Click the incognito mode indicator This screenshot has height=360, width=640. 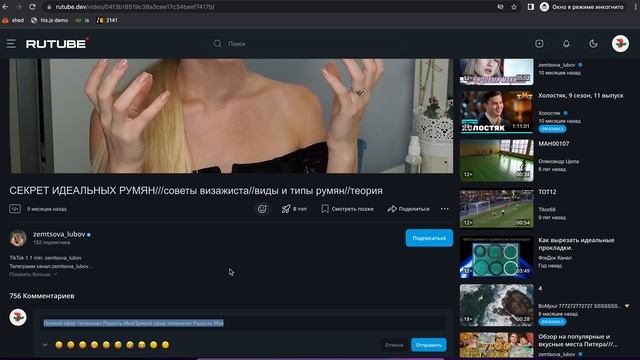(x=582, y=7)
